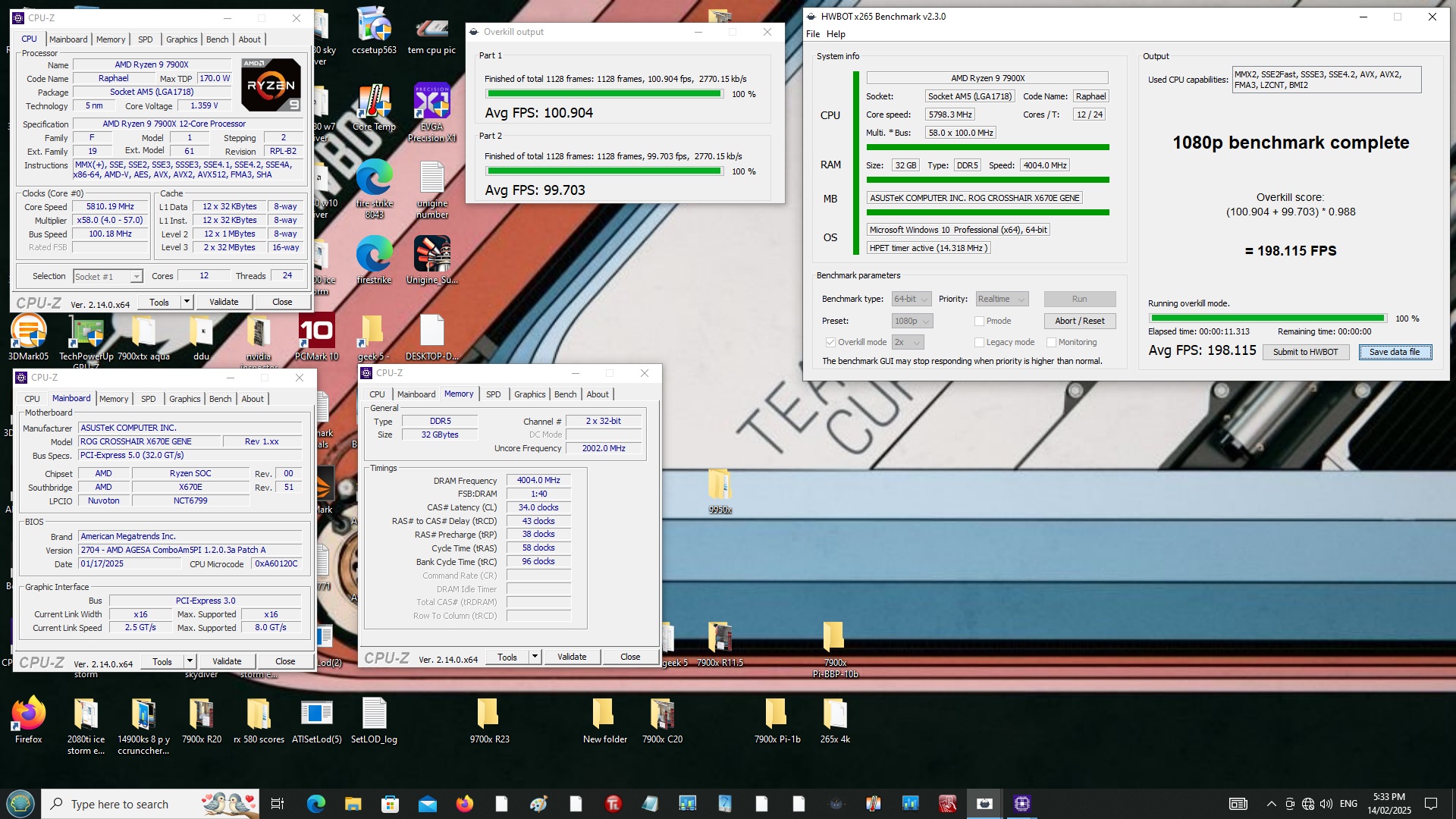This screenshot has width=1456, height=819.
Task: Open the Preset 1080p dropdown
Action: [x=912, y=321]
